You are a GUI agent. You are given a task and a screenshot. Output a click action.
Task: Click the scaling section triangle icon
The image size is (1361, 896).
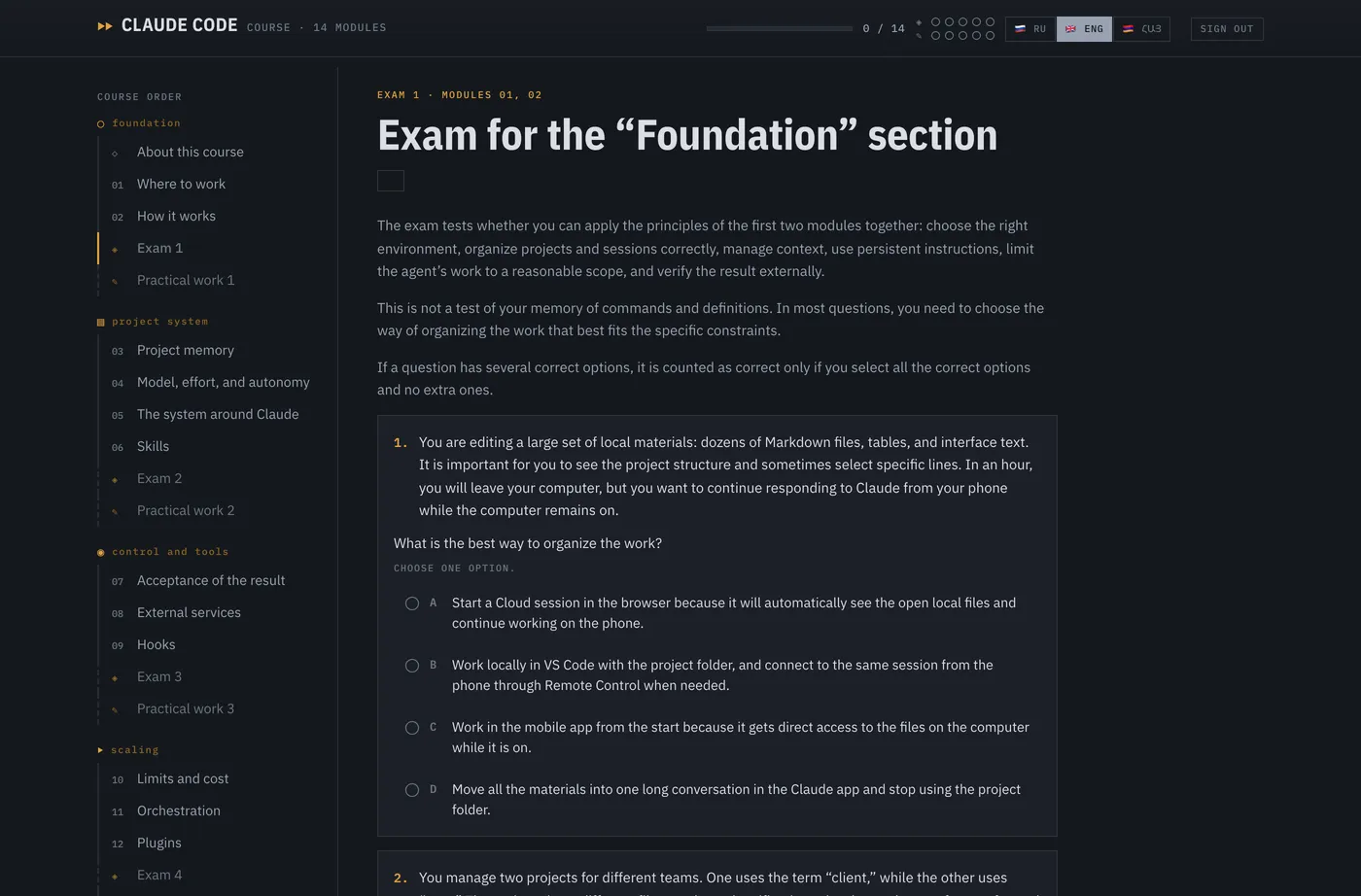coord(100,750)
